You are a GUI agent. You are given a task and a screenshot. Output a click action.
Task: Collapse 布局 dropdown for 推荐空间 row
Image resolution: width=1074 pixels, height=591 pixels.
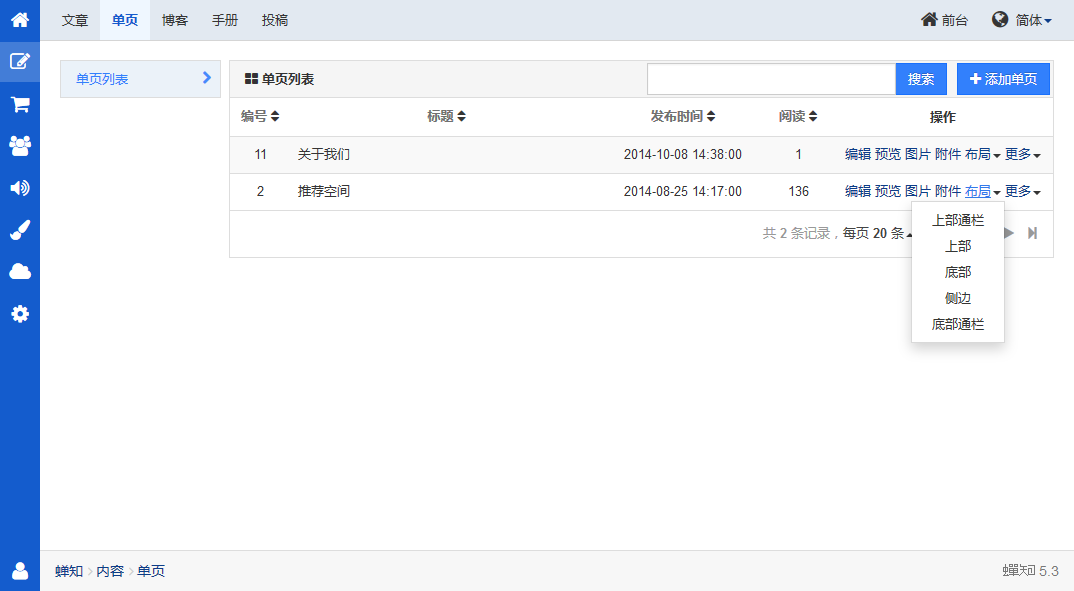pos(982,191)
